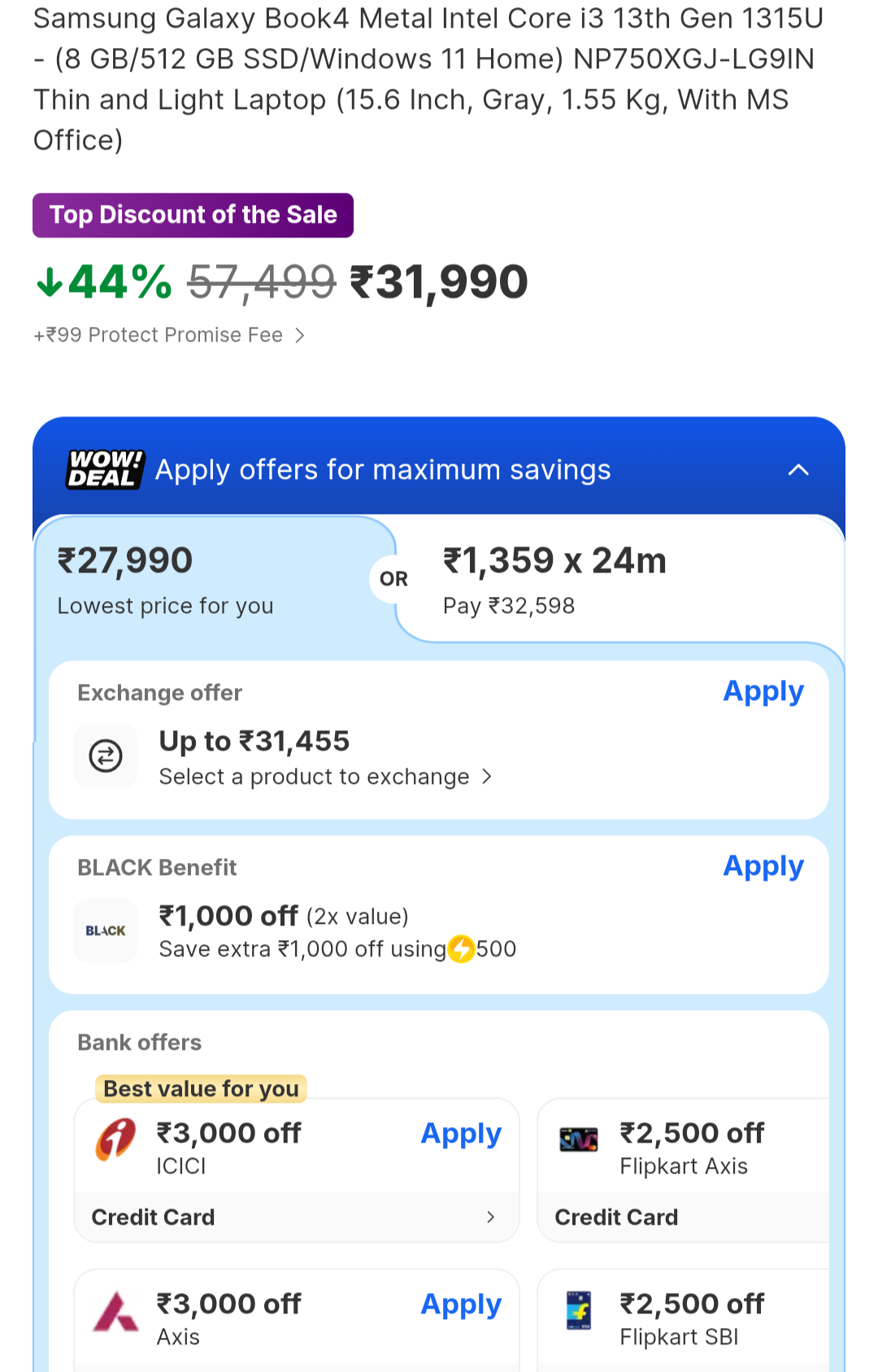Apply the ICICI ₹3,000 off offer
Viewport: 878px width, 1372px height.
pos(461,1133)
